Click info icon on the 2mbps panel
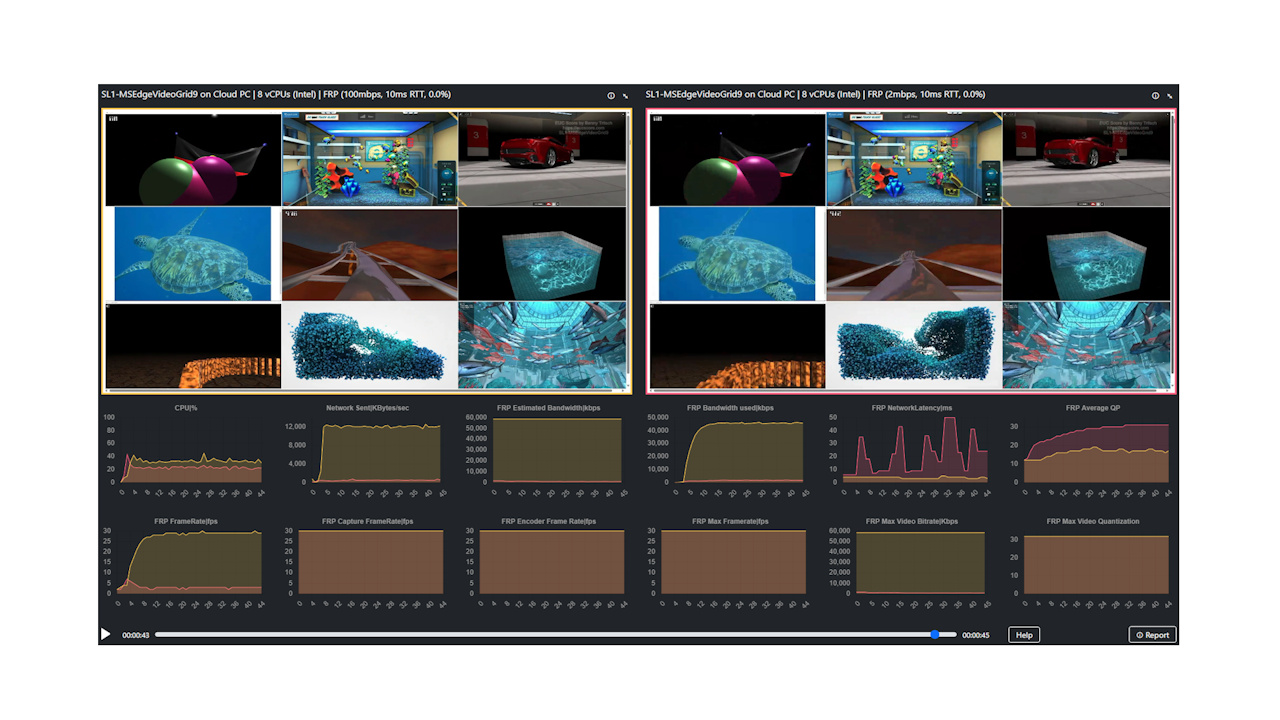This screenshot has width=1280, height=720. click(x=1155, y=96)
